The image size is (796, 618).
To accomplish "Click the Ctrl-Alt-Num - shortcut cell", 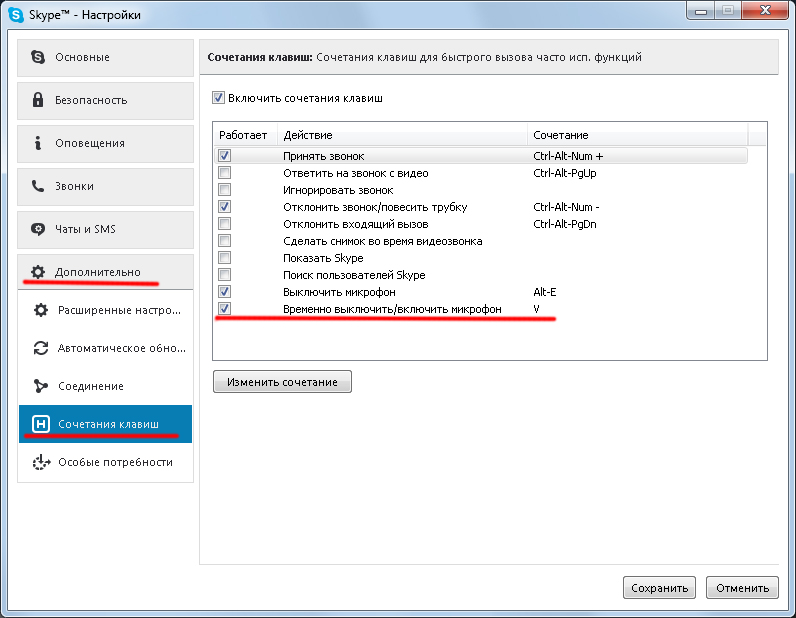I will pyautogui.click(x=566, y=207).
